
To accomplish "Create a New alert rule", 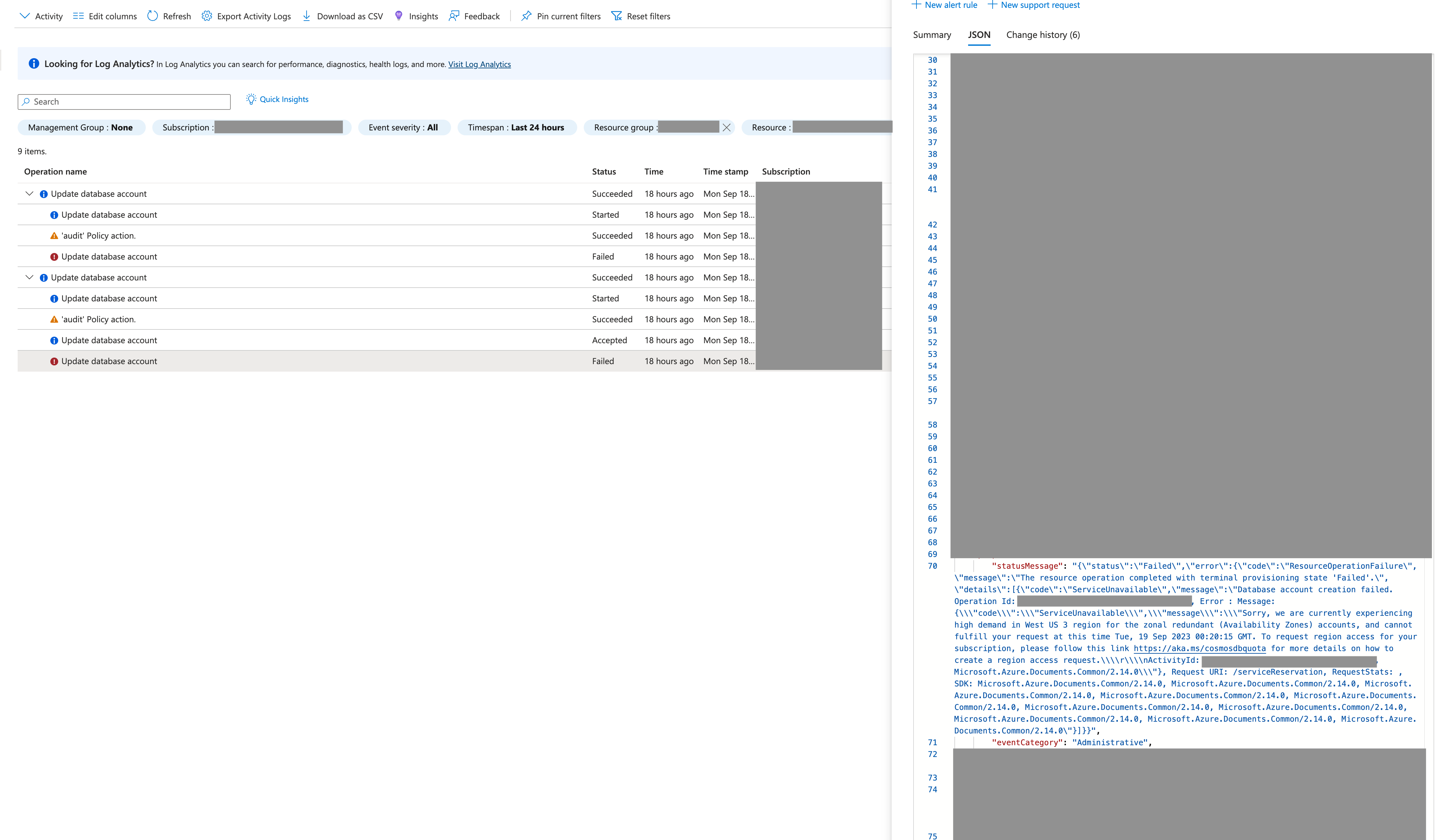I will 944,5.
